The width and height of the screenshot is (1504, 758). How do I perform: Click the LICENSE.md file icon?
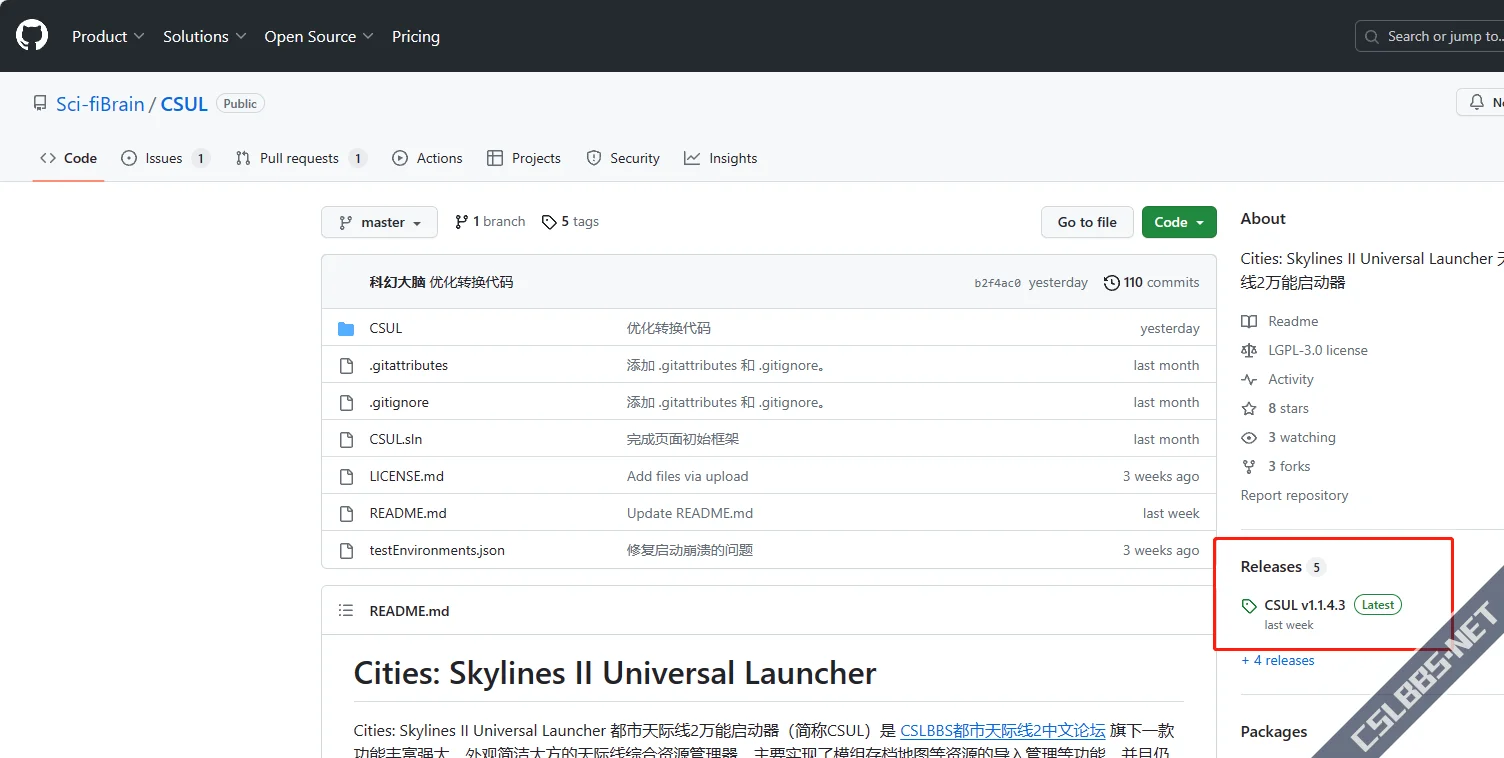pos(346,476)
